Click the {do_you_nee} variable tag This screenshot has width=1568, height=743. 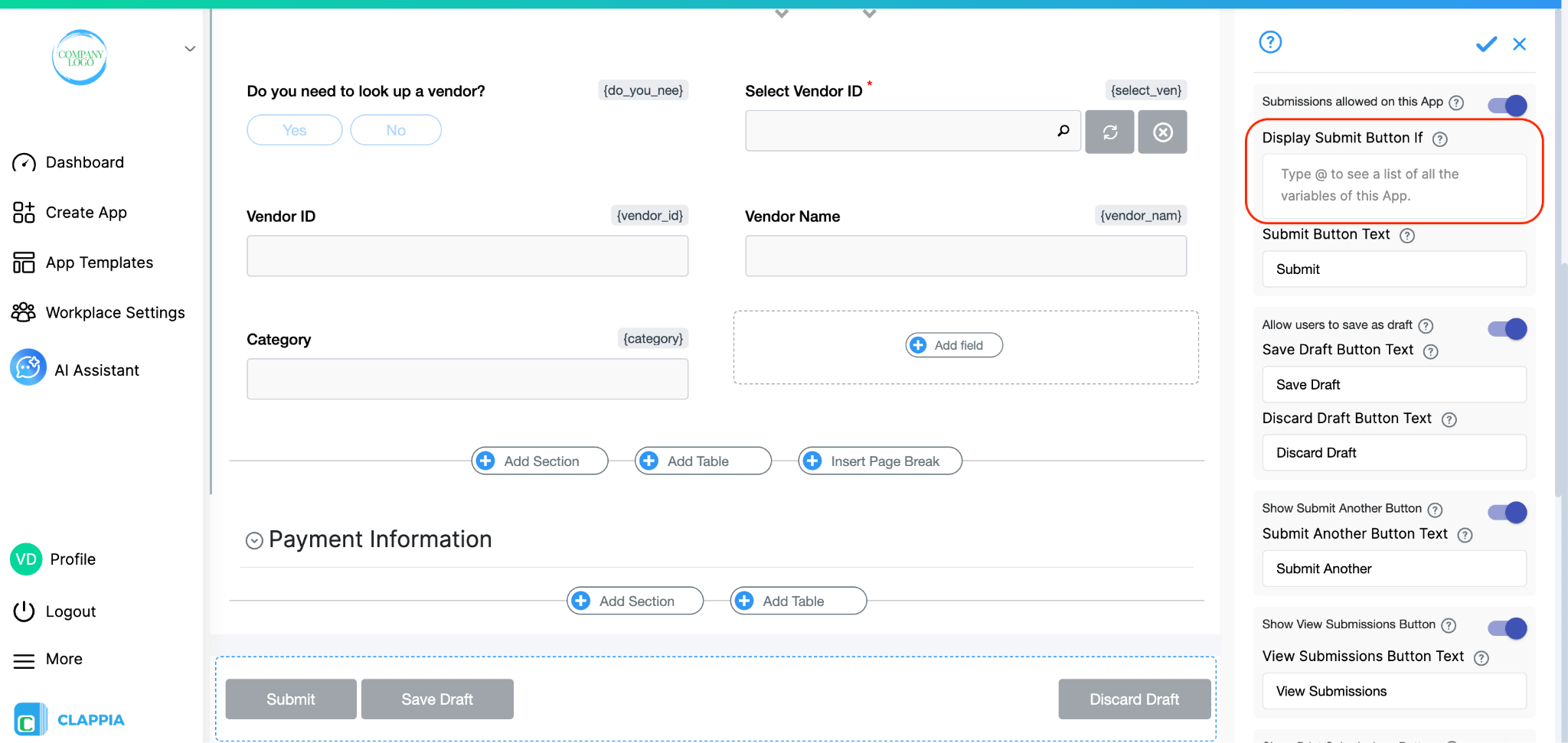click(x=643, y=90)
